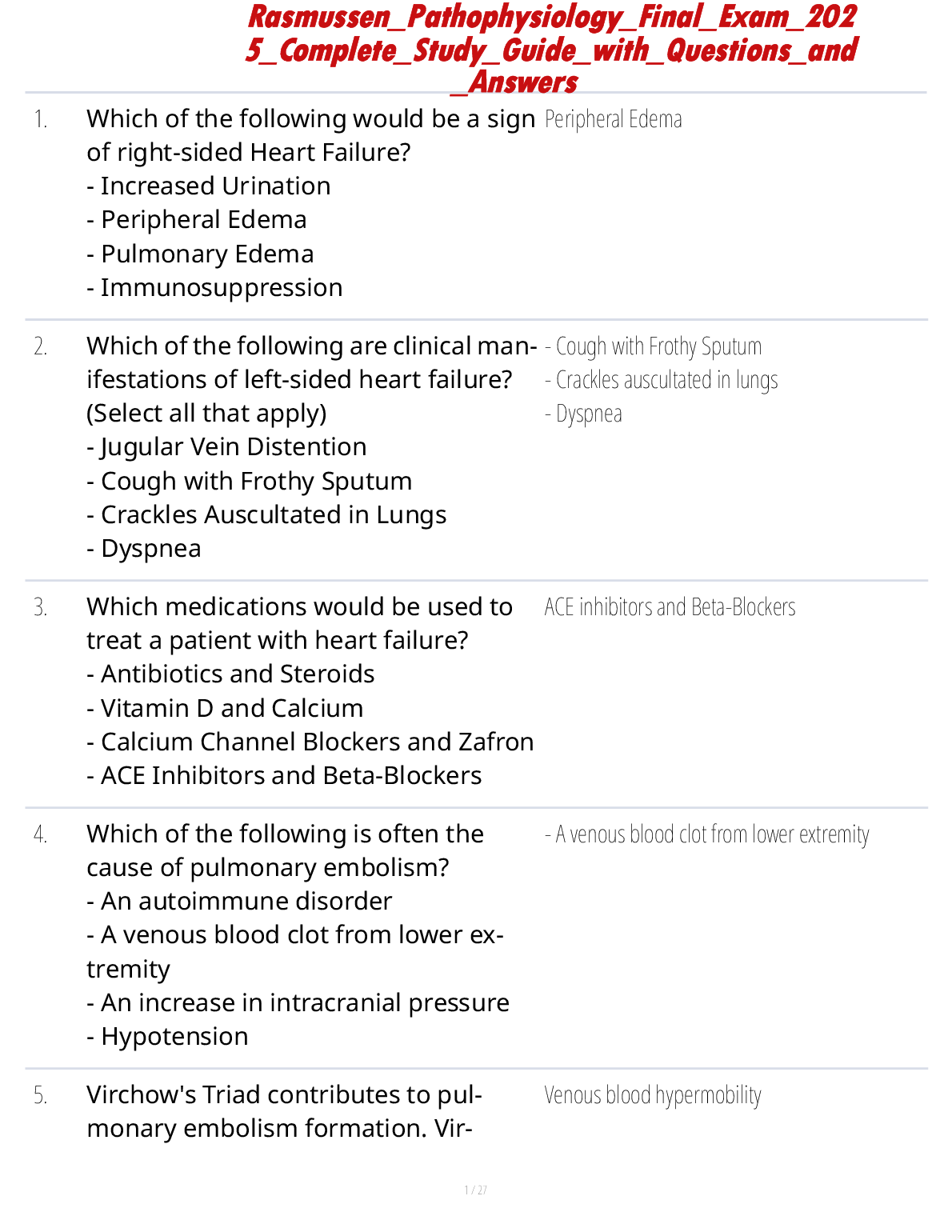Select the 'An autoimmune disorder' option
952x1232 pixels.
tap(239, 902)
